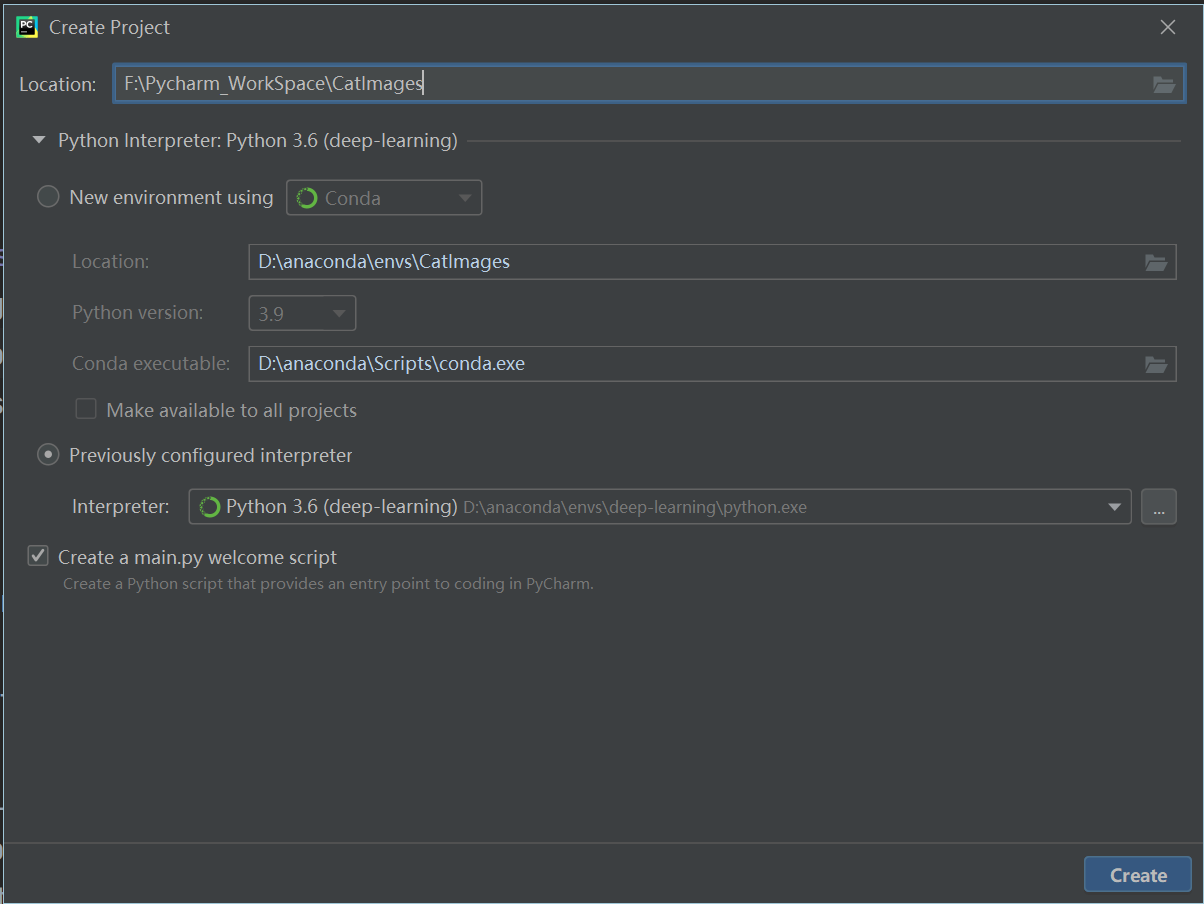Image resolution: width=1204 pixels, height=904 pixels.
Task: Click the 'Make available to all projects' label
Action: point(232,410)
